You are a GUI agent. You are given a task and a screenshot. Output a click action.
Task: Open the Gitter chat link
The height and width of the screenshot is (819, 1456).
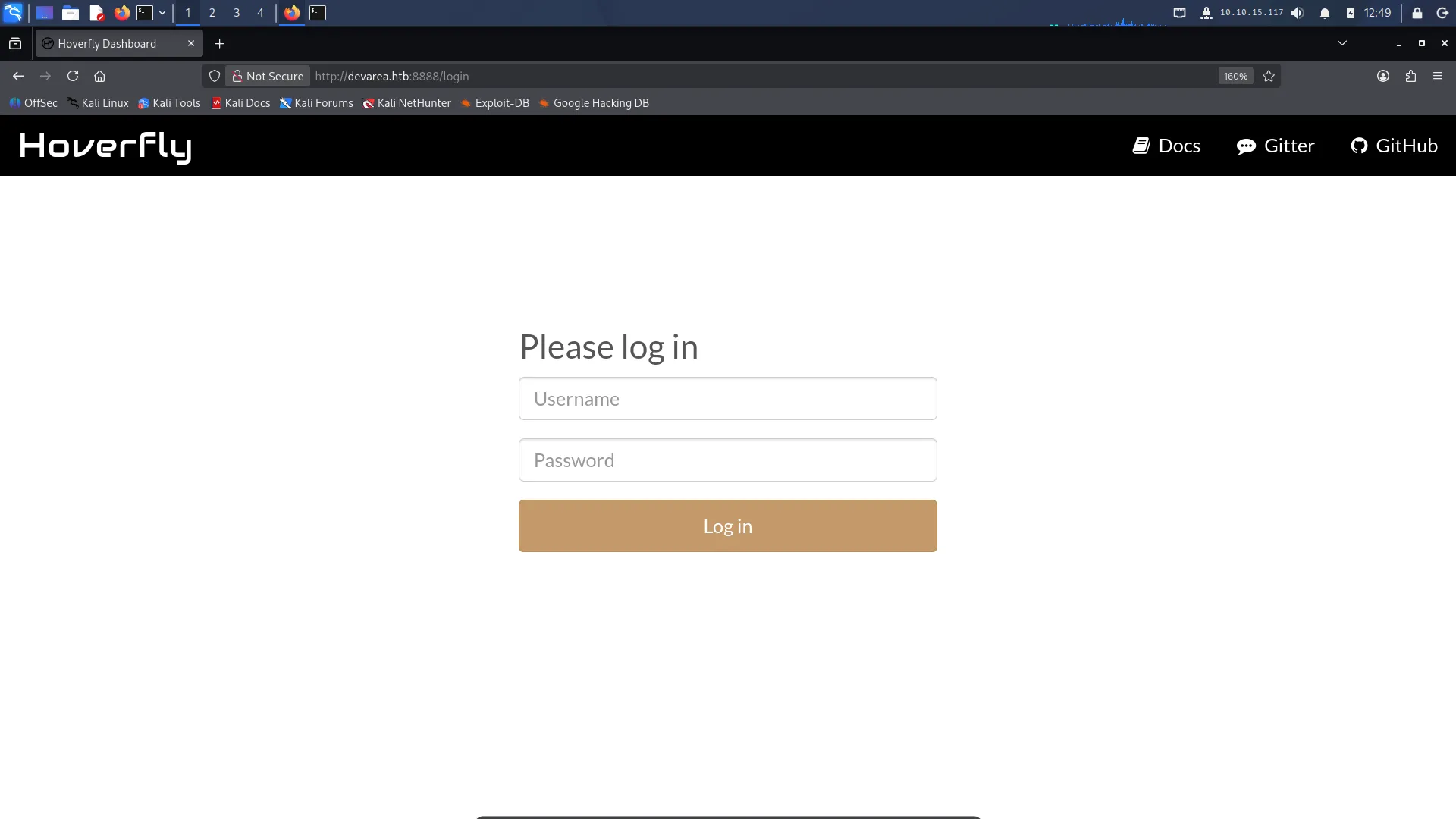(1276, 146)
